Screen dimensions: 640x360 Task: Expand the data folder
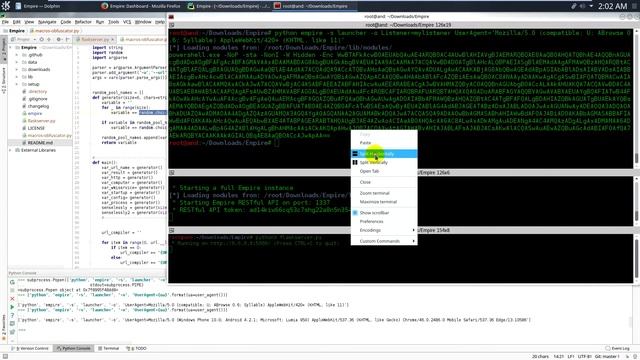click(x=17, y=62)
